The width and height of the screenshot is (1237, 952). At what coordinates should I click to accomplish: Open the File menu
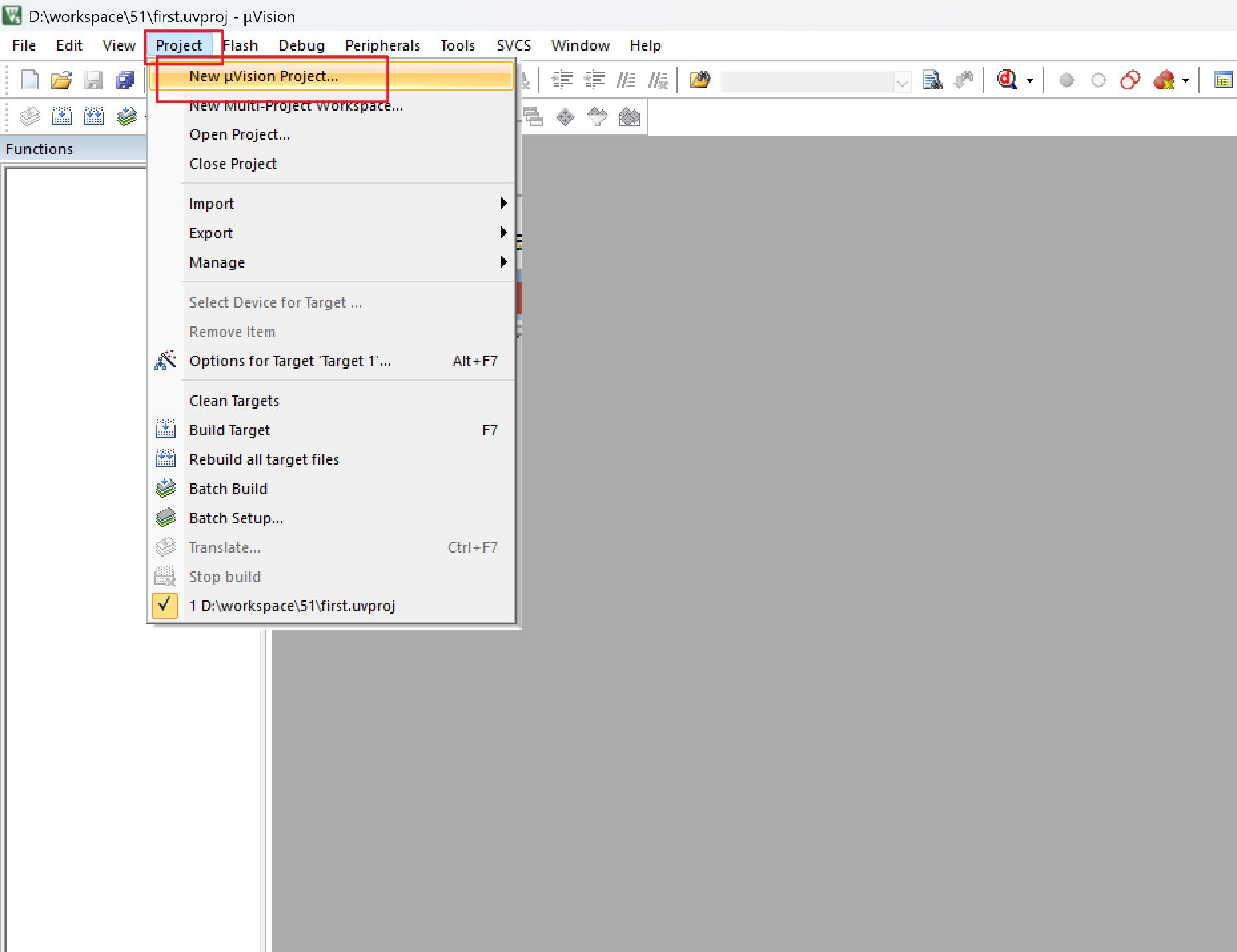(24, 45)
